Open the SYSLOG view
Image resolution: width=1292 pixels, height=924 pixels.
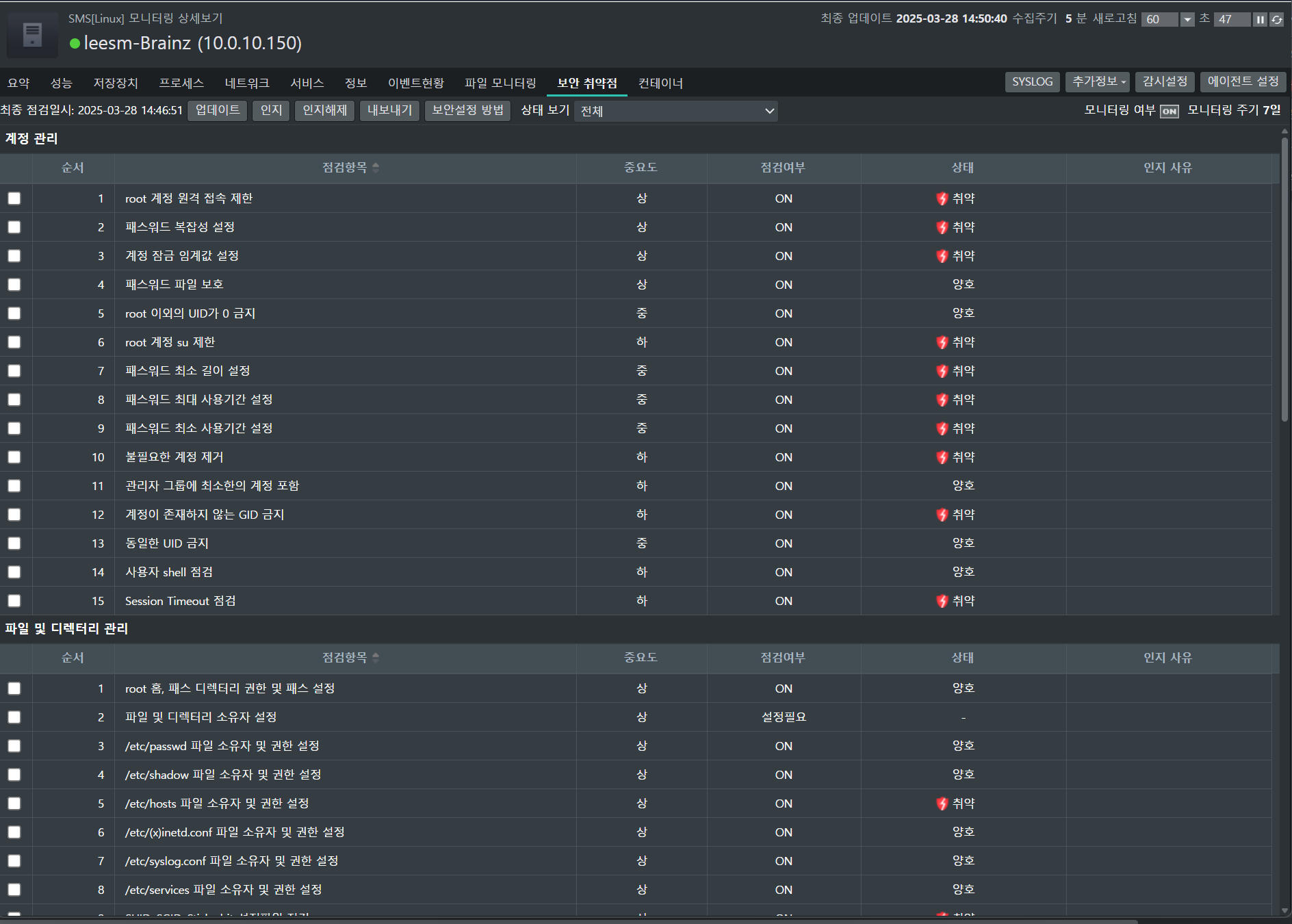[1033, 82]
